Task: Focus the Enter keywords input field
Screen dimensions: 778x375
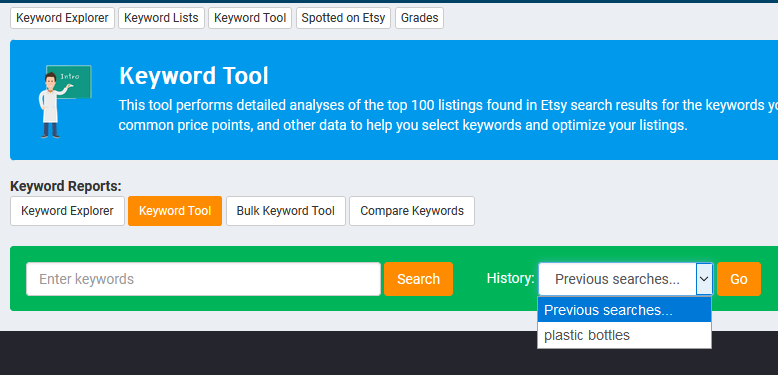Action: [x=203, y=279]
